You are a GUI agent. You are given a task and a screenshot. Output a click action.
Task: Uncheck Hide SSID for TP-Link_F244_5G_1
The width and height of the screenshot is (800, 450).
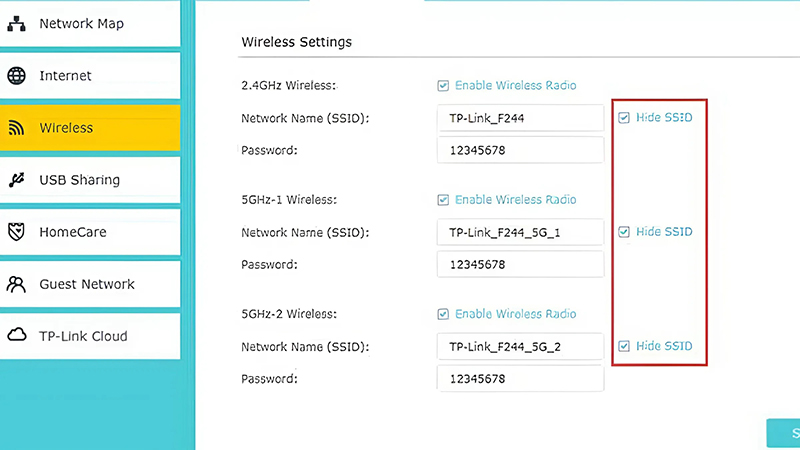pyautogui.click(x=624, y=232)
